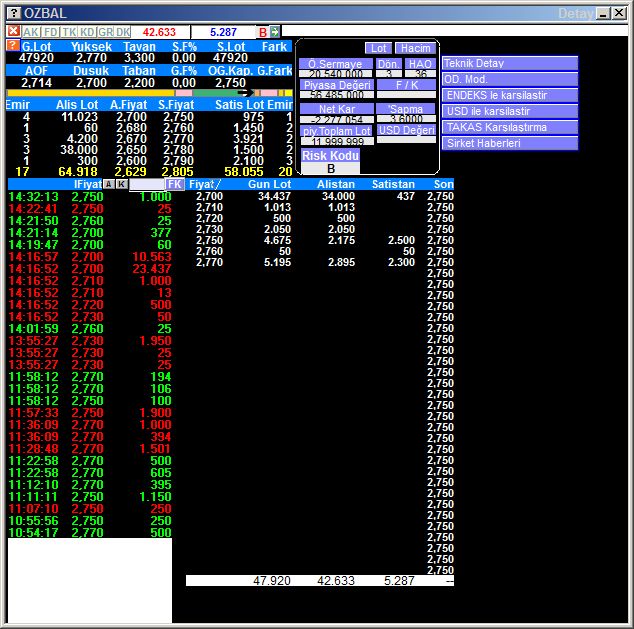The width and height of the screenshot is (634, 629).
Task: Click the title bar help icon beside OZBAL
Action: click(14, 13)
